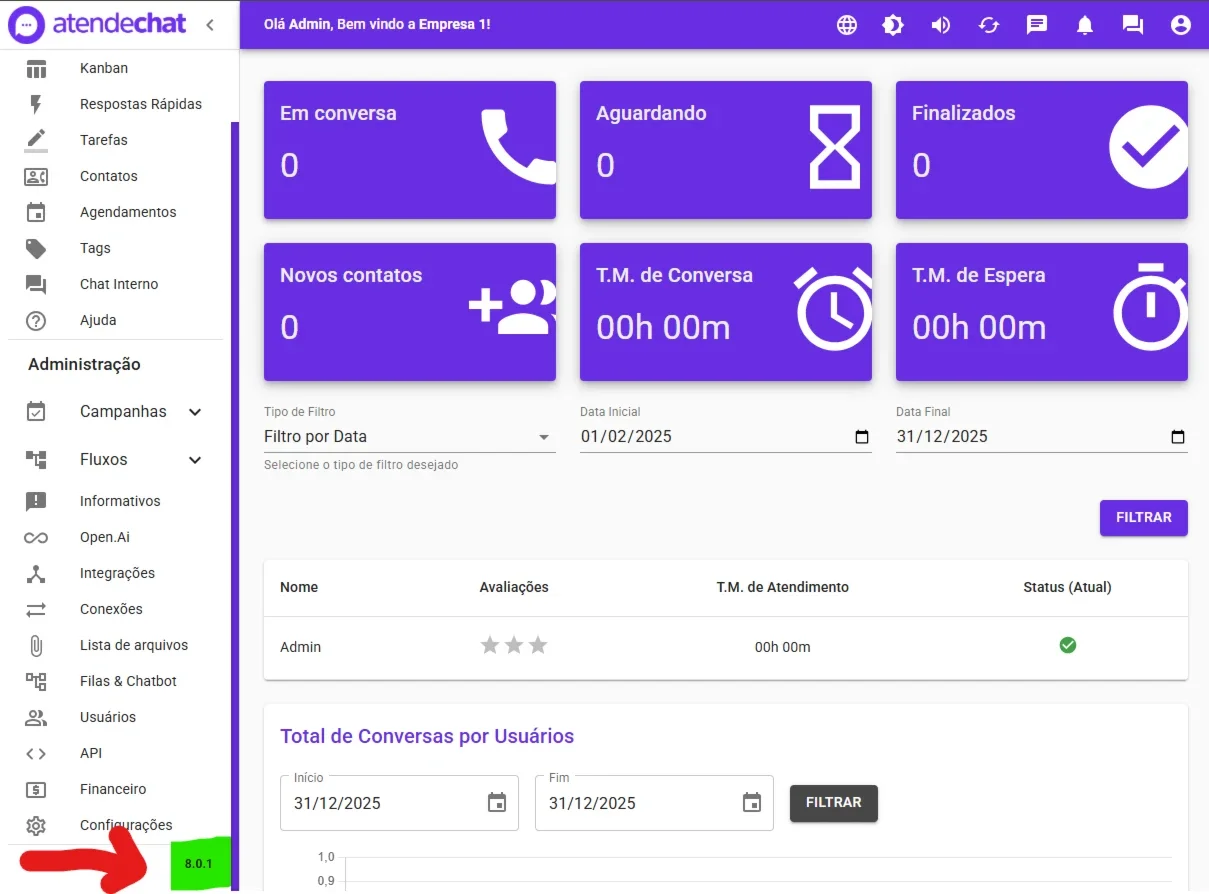The height and width of the screenshot is (894, 1209).
Task: Click the Conexões arrows icon
Action: pyautogui.click(x=36, y=609)
